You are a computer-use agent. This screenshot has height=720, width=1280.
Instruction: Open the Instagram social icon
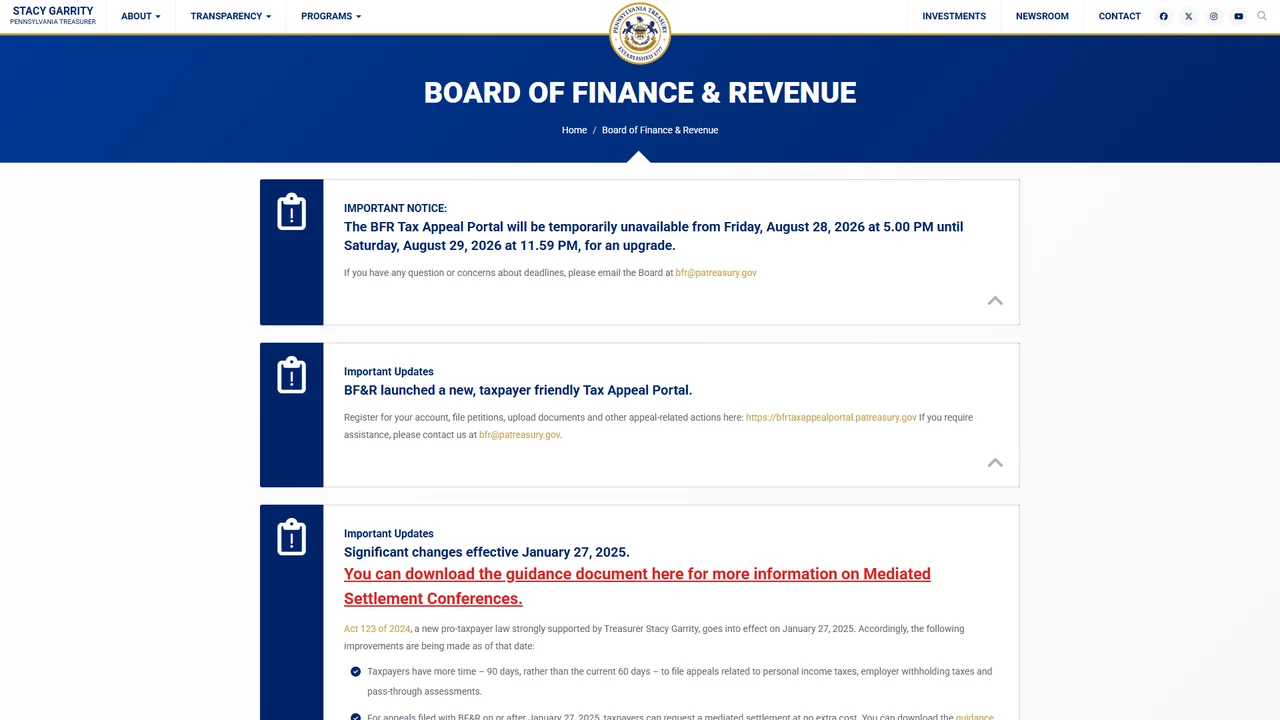pos(1213,16)
